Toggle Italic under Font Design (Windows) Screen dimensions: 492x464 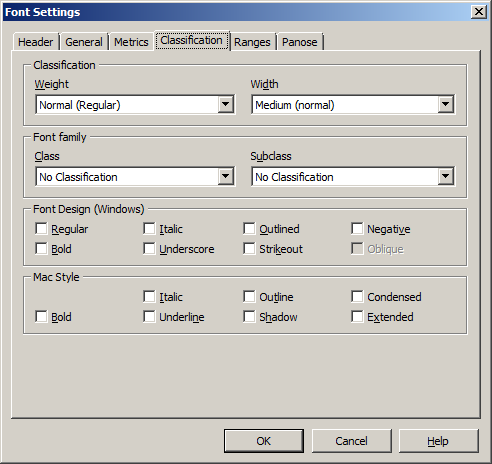click(149, 229)
